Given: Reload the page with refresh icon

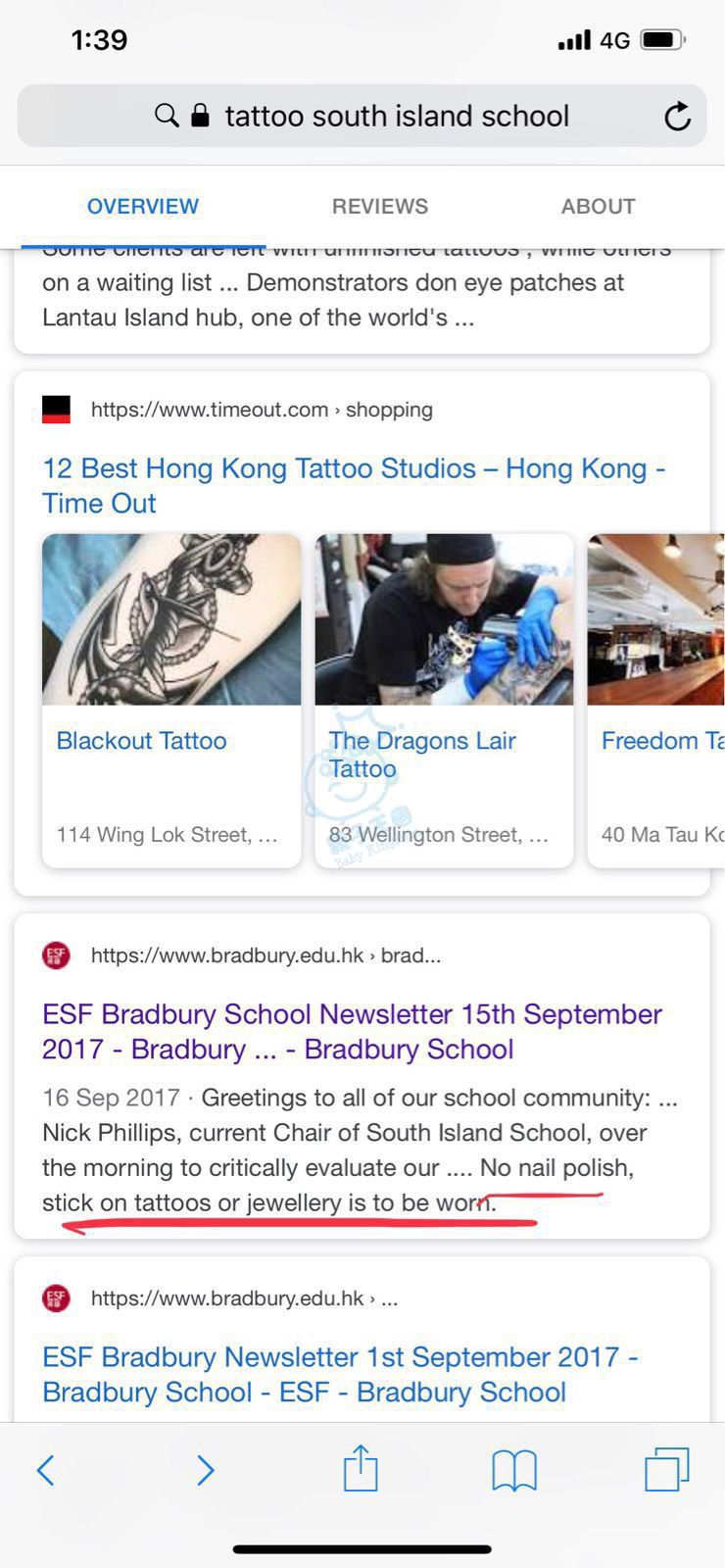Looking at the screenshot, I should pyautogui.click(x=677, y=117).
